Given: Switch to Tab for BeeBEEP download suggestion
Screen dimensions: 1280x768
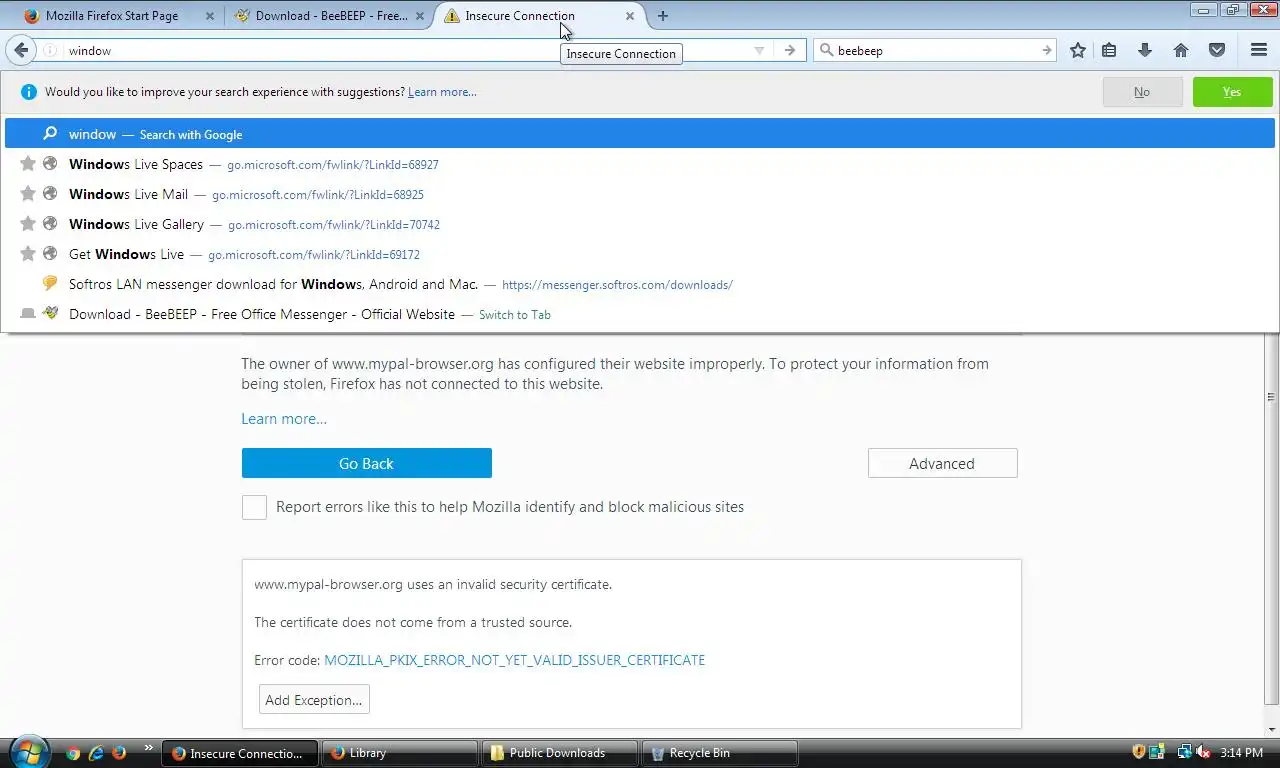Looking at the screenshot, I should (640, 314).
